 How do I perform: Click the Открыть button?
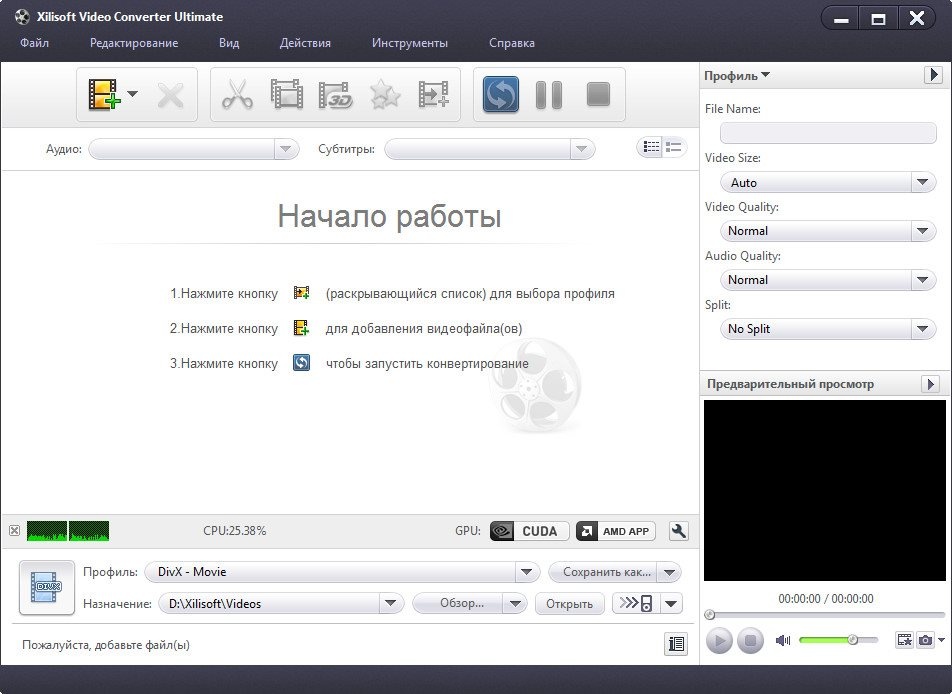(569, 603)
